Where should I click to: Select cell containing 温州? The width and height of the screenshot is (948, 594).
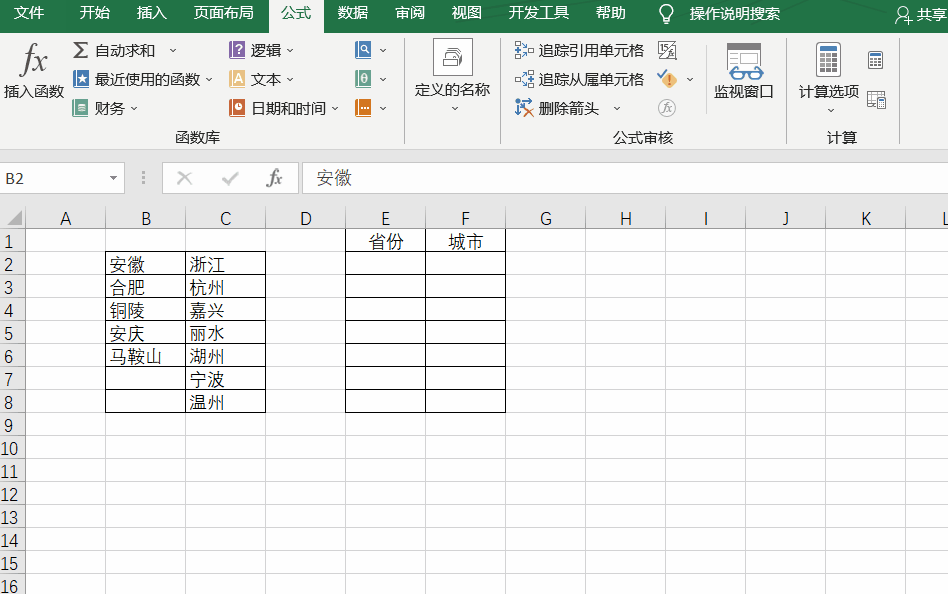pos(226,402)
